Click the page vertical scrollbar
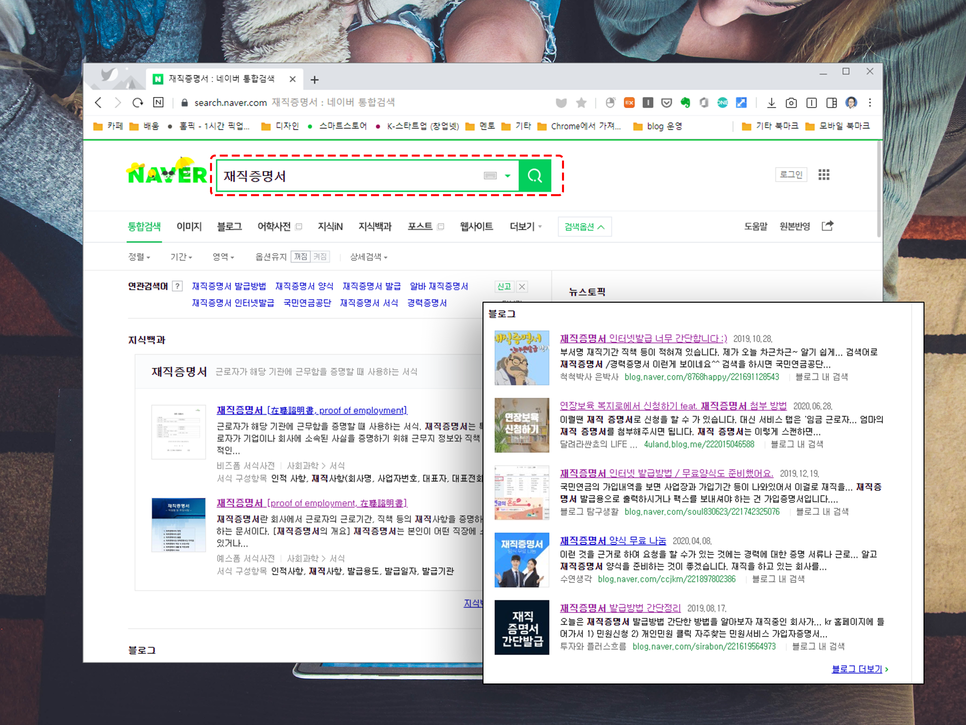966x725 pixels. pyautogui.click(x=879, y=191)
